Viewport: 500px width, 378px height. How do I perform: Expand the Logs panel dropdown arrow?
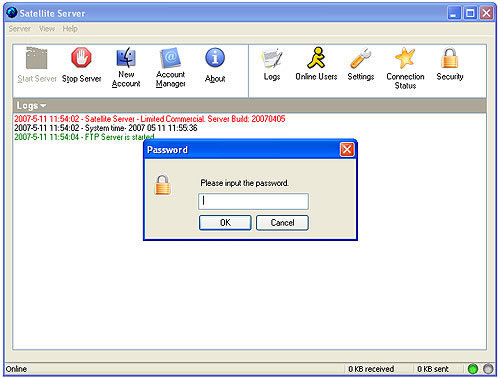point(43,106)
